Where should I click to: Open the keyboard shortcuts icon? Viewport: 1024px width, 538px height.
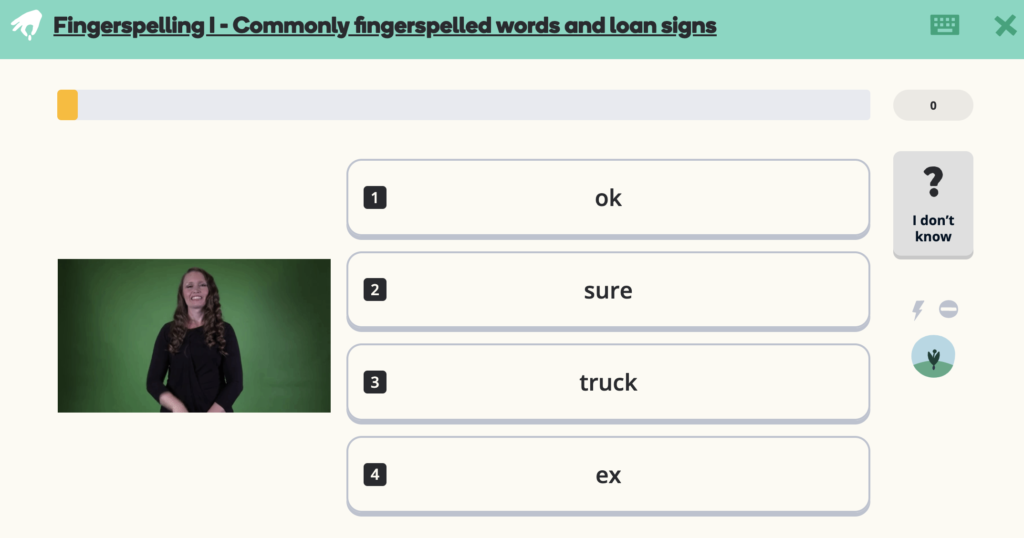(944, 25)
